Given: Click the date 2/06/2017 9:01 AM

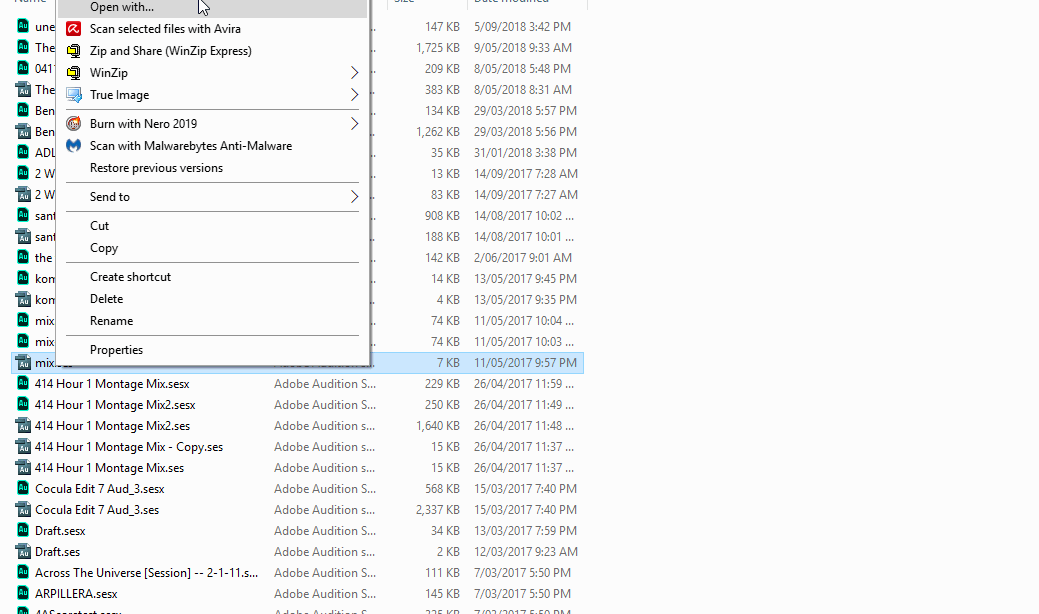Looking at the screenshot, I should tap(522, 258).
